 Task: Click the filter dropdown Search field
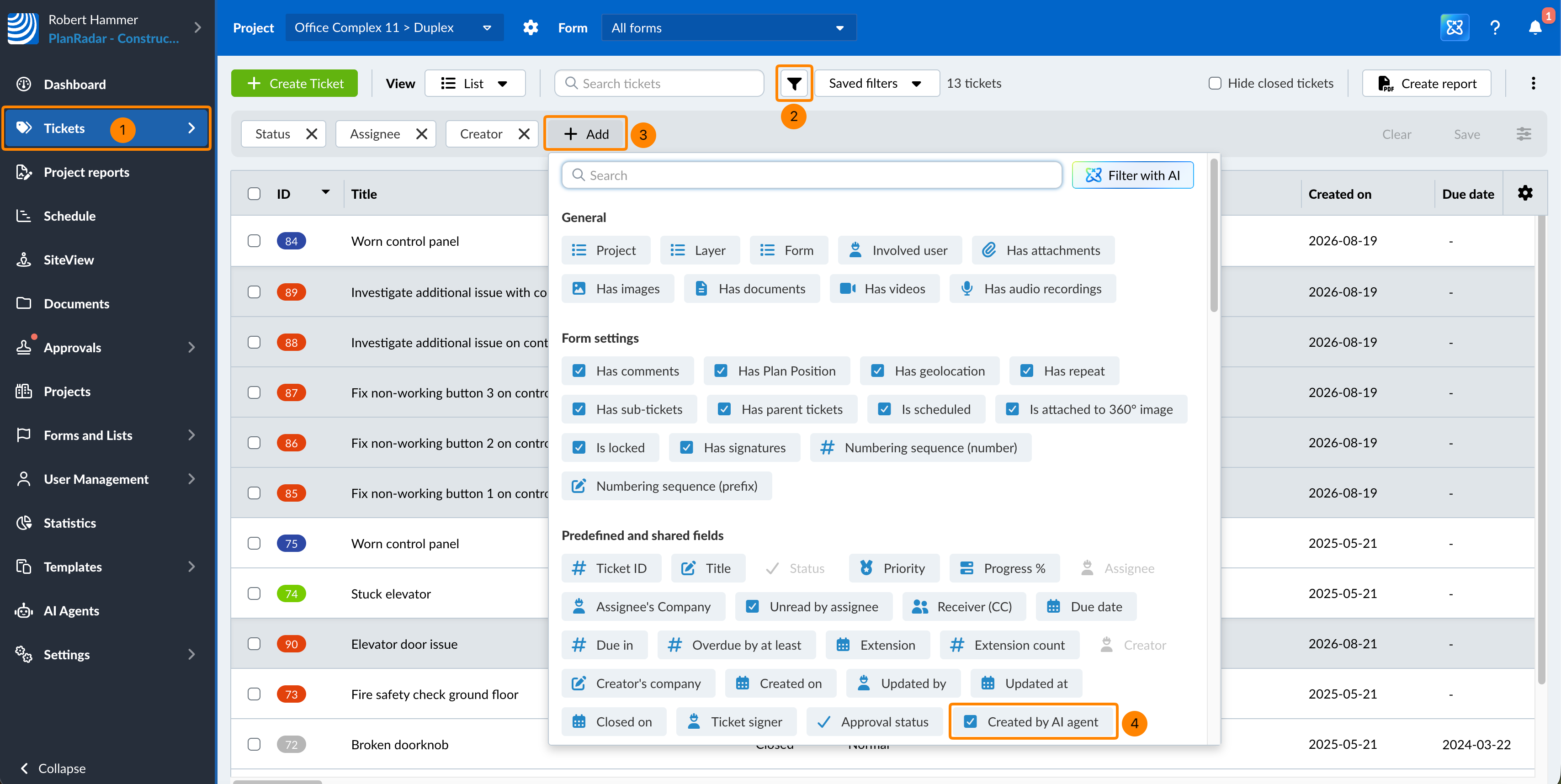(x=812, y=175)
